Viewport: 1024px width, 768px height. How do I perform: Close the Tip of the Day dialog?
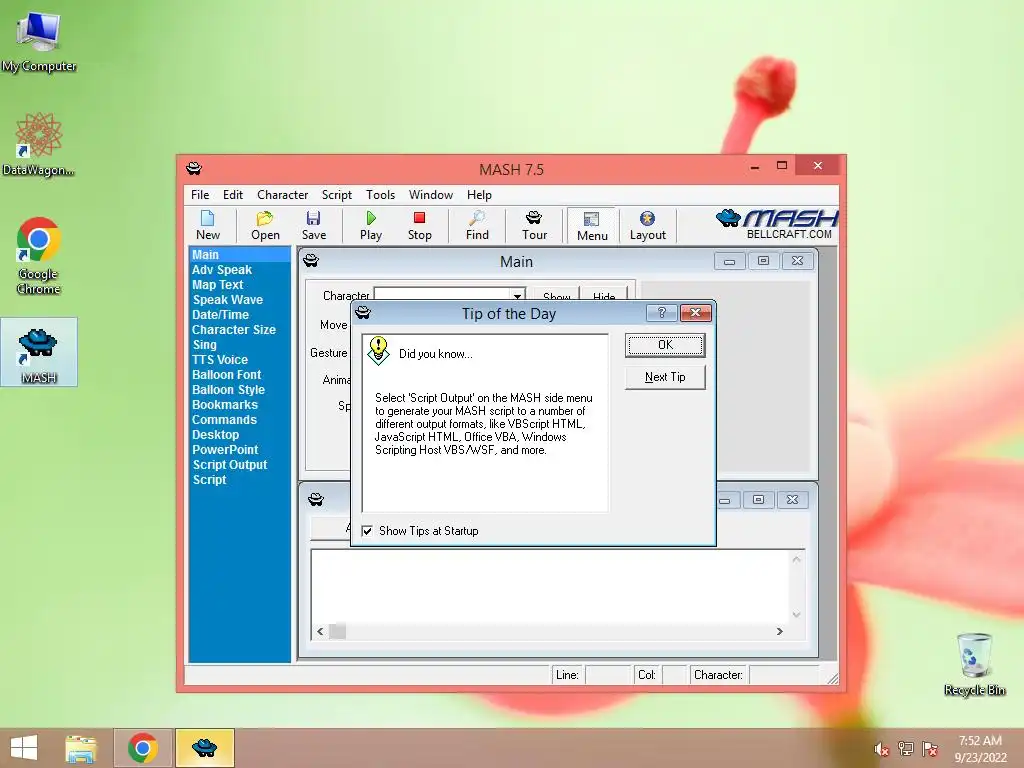[x=696, y=313]
